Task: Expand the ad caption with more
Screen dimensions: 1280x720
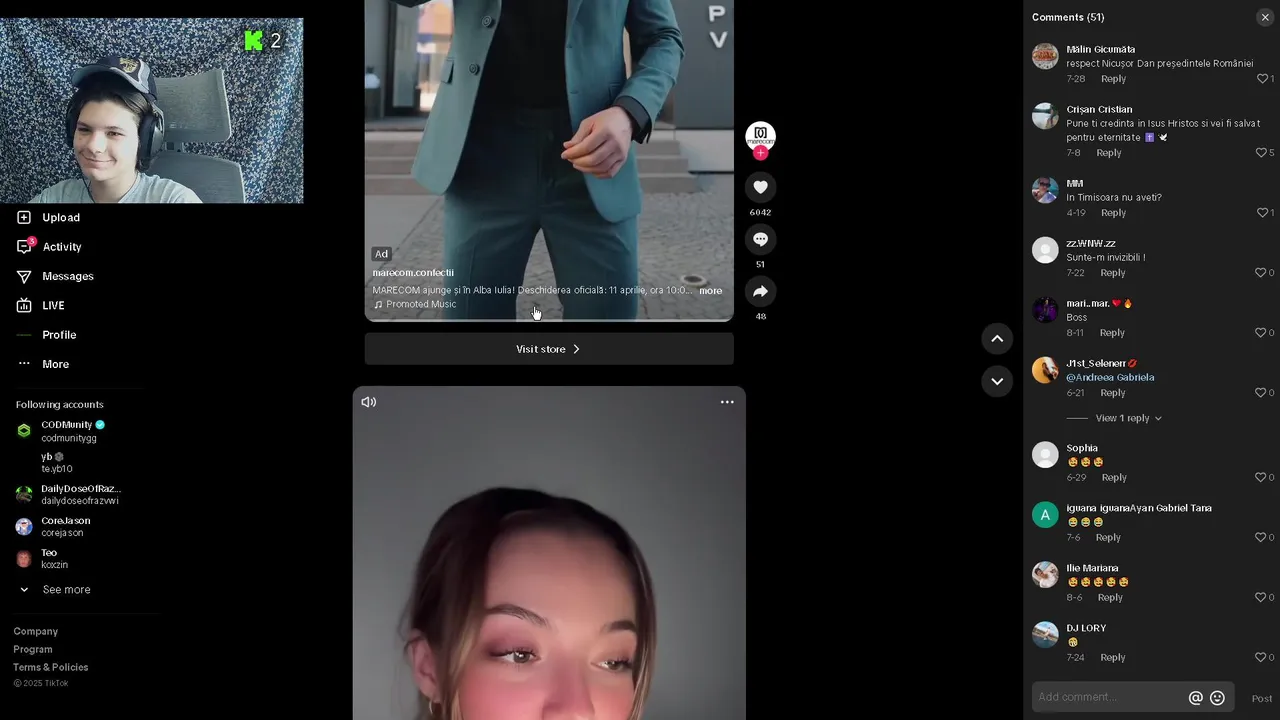Action: coord(710,291)
